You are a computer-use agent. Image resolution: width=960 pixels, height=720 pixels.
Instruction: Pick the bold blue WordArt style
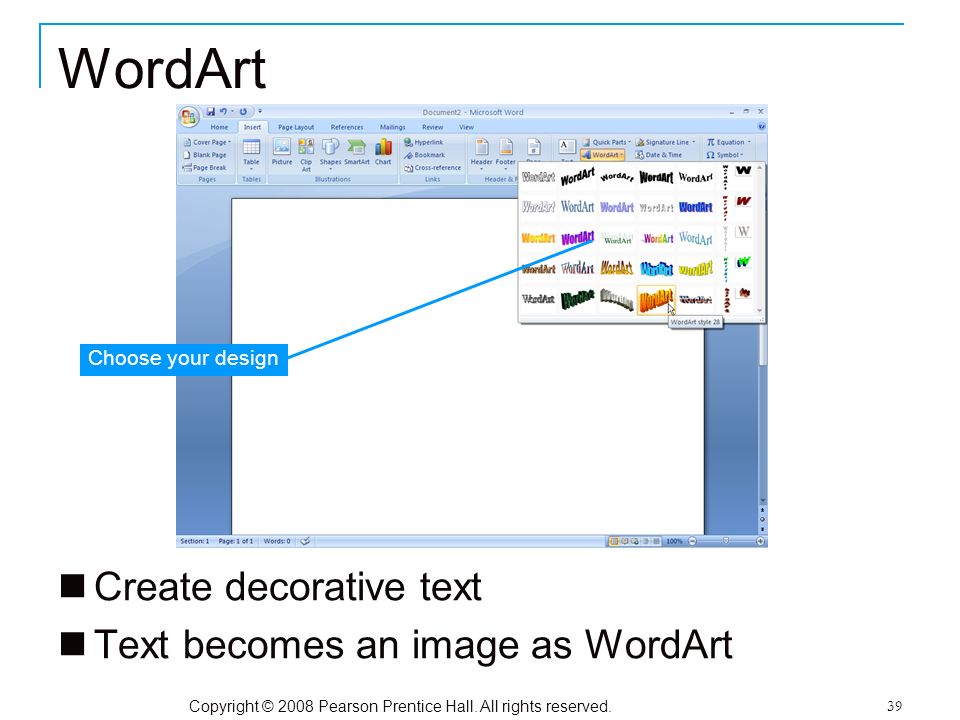click(x=696, y=207)
